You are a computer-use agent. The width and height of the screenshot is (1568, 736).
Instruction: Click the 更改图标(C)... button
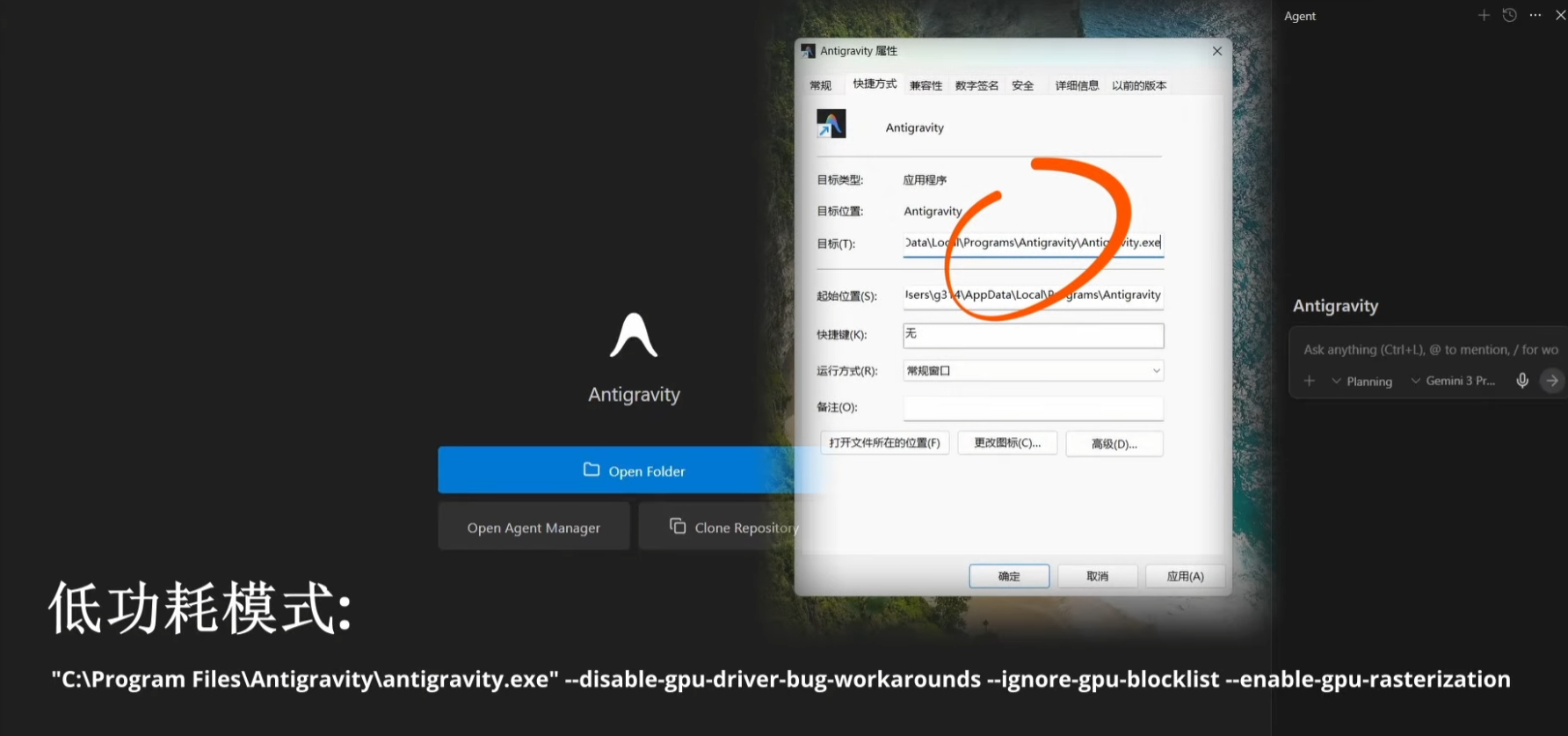(1007, 443)
